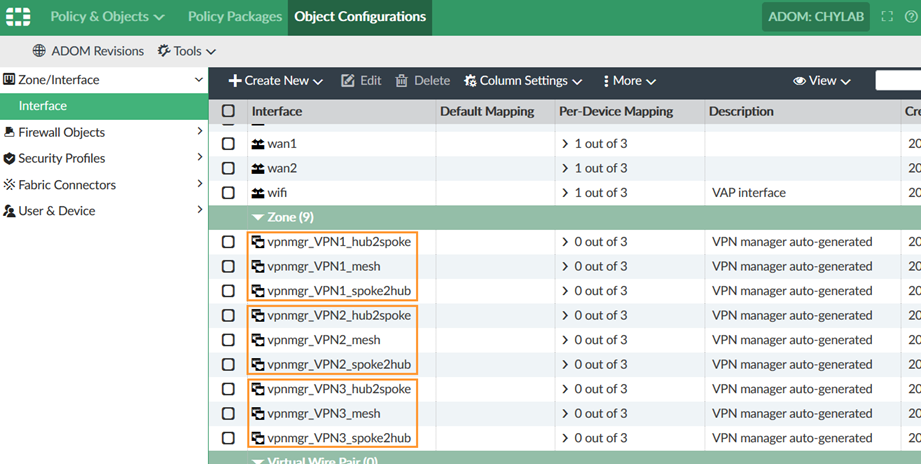The width and height of the screenshot is (921, 464).
Task: Click the wan1 interface icon
Action: pos(258,144)
